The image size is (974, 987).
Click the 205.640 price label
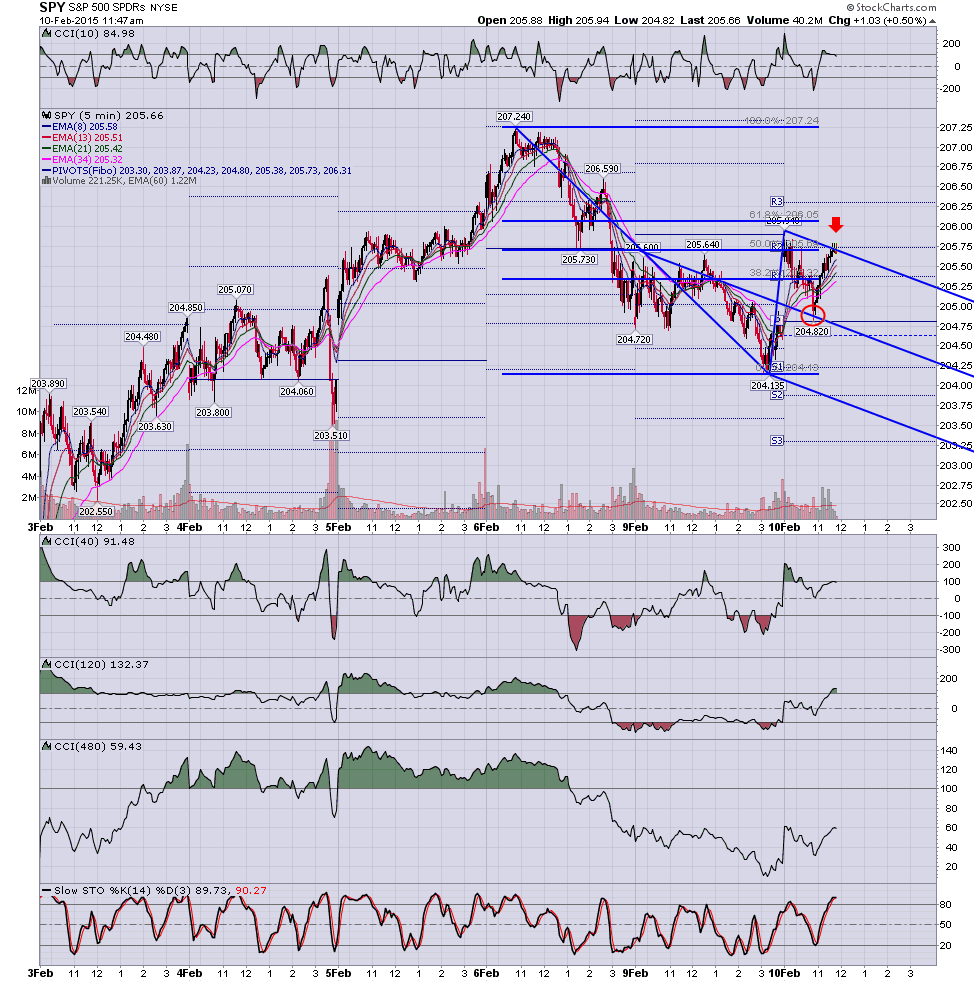(x=703, y=244)
